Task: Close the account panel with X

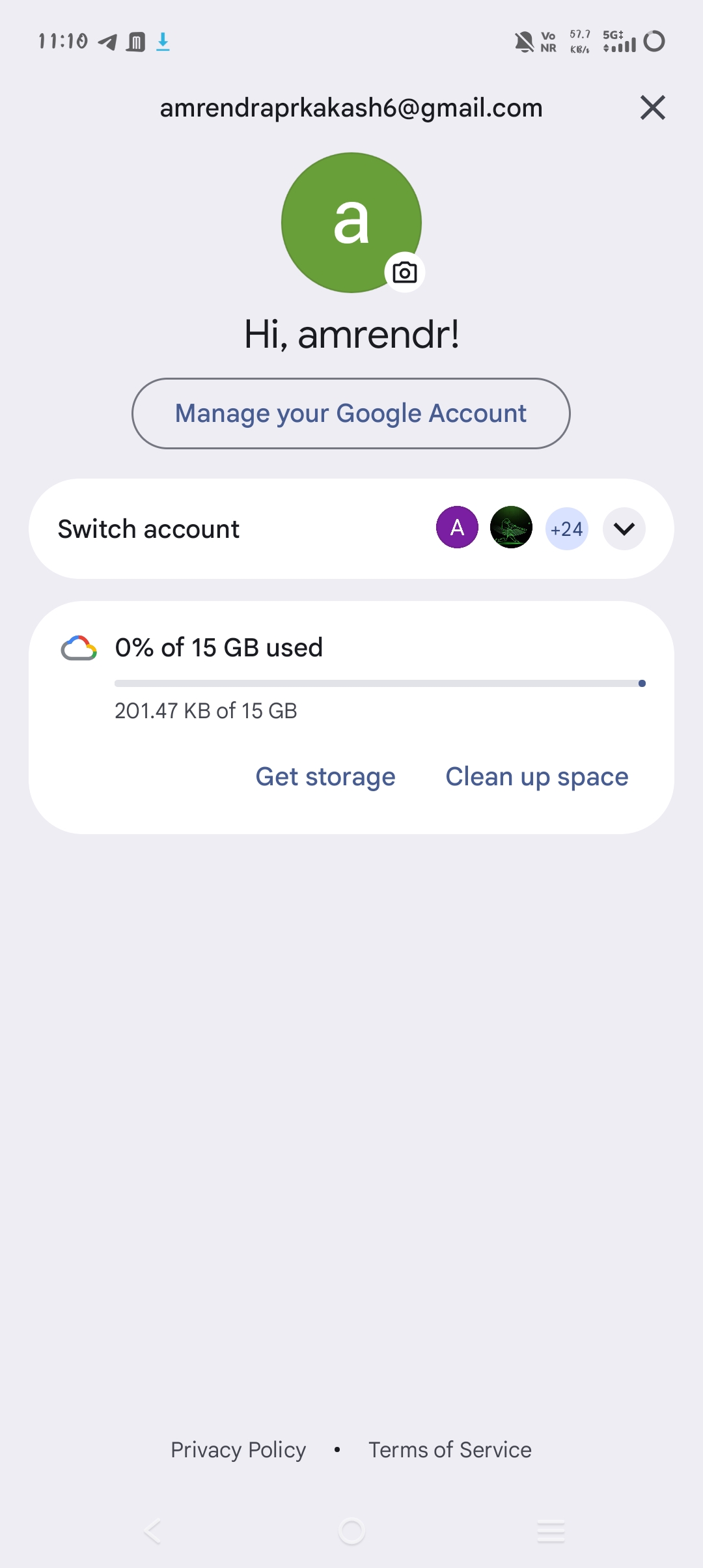Action: point(652,107)
